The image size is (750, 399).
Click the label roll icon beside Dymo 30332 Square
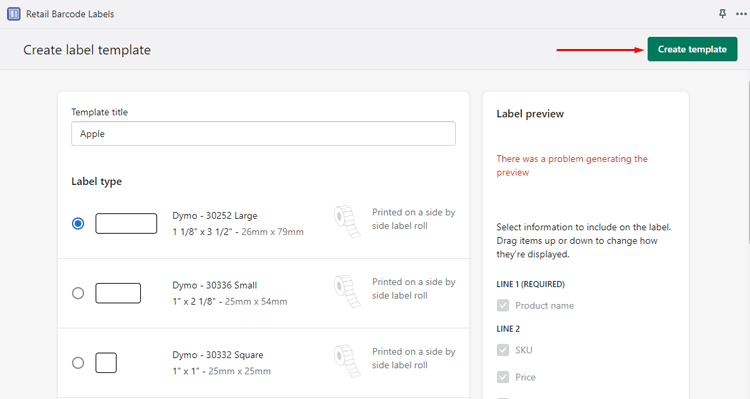point(347,361)
